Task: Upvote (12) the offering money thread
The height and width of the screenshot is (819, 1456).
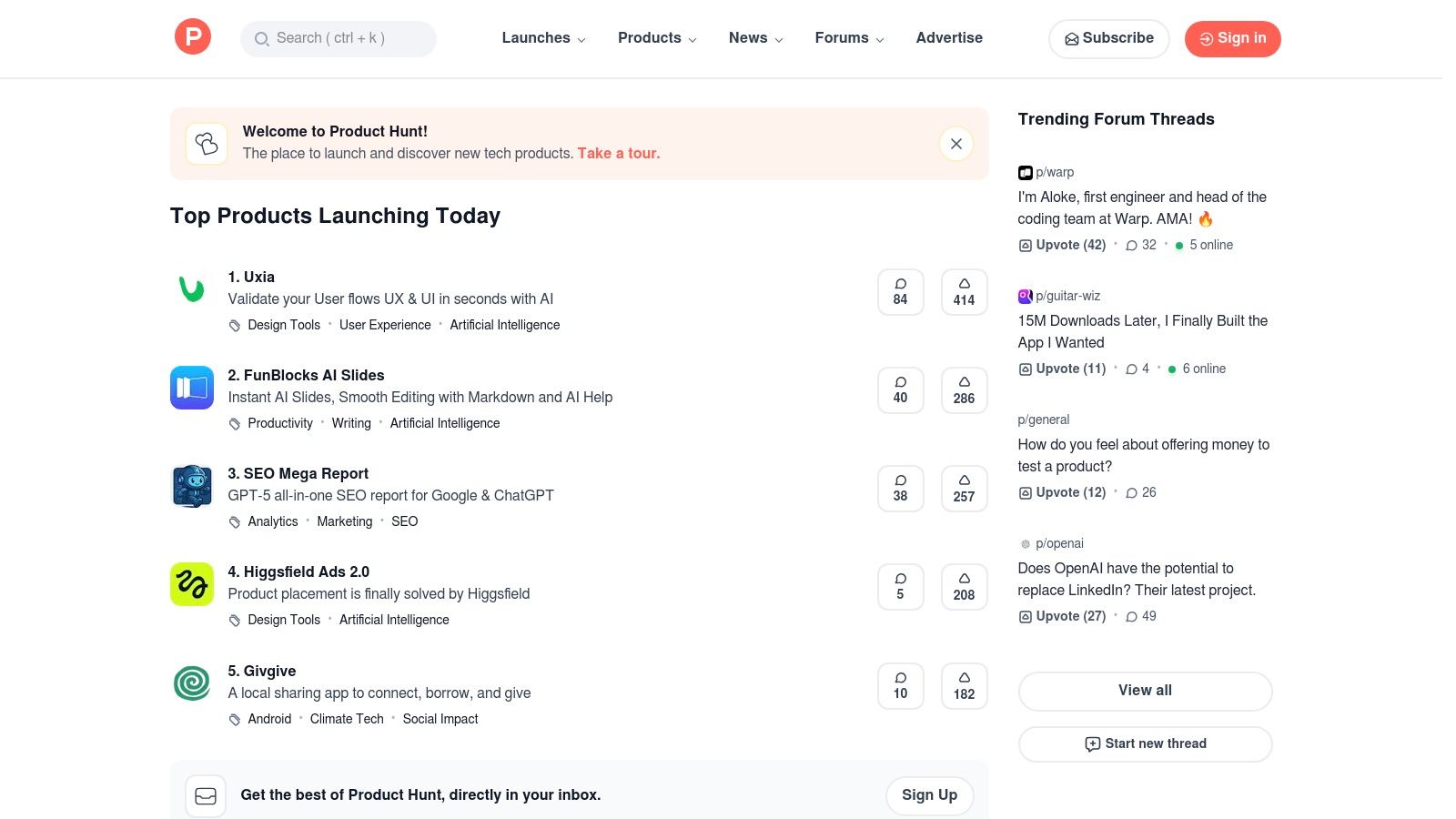Action: (x=1062, y=492)
